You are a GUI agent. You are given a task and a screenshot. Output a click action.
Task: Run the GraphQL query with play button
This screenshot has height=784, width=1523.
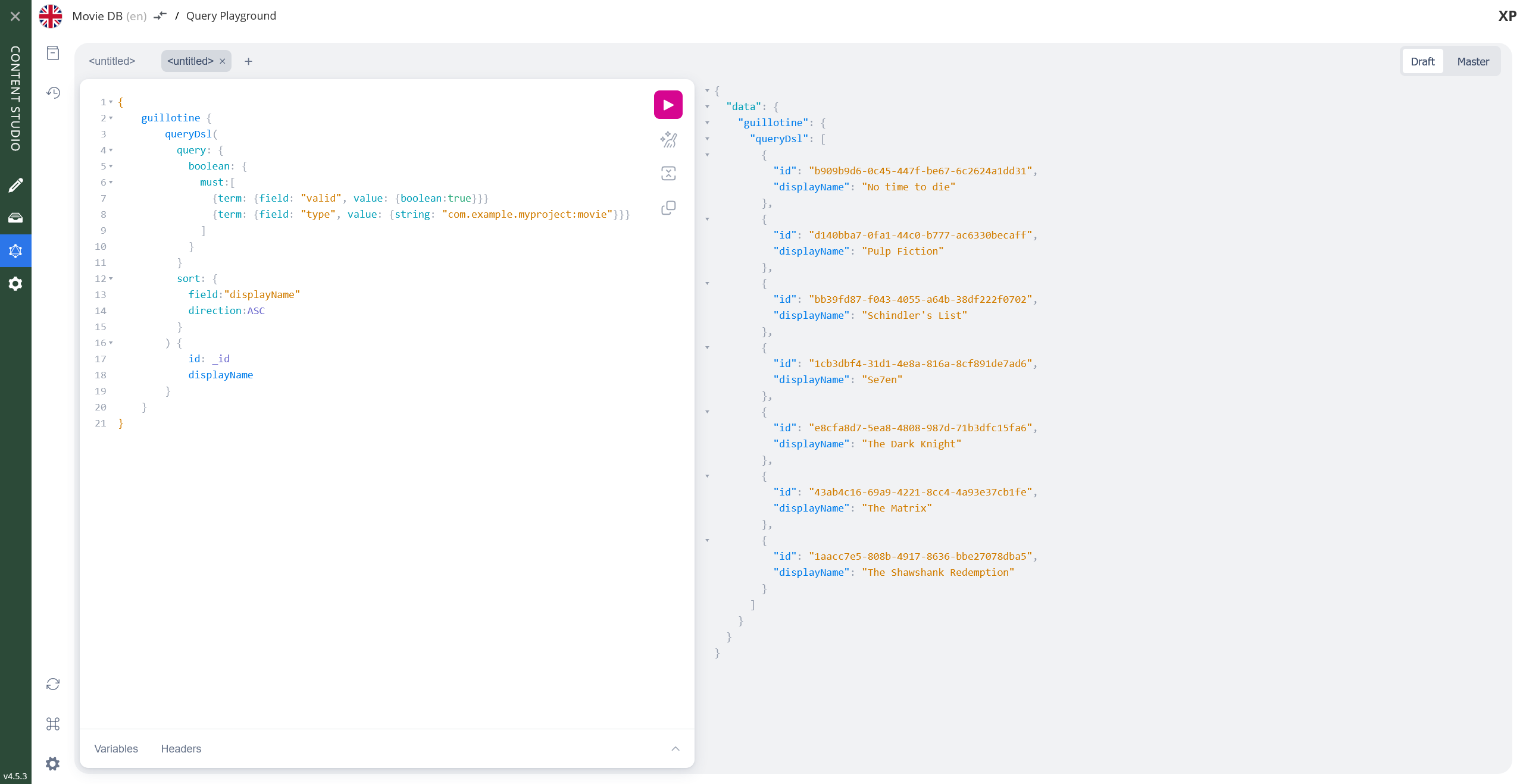[x=668, y=105]
